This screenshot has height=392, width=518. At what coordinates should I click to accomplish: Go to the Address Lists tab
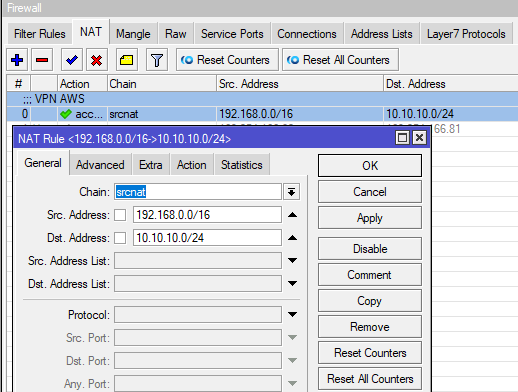[381, 34]
